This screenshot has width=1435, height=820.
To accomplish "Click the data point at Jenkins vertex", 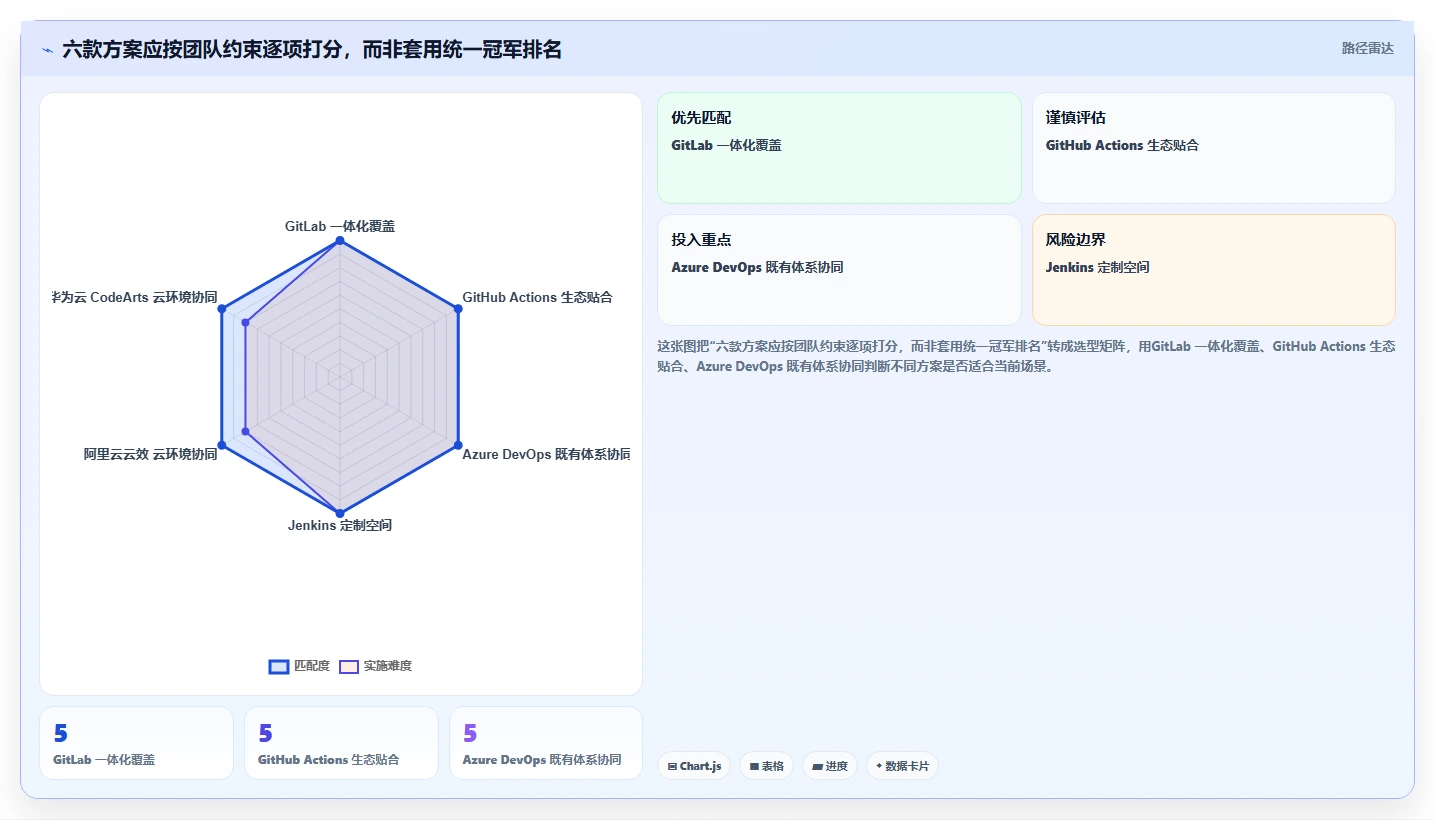I will point(340,512).
